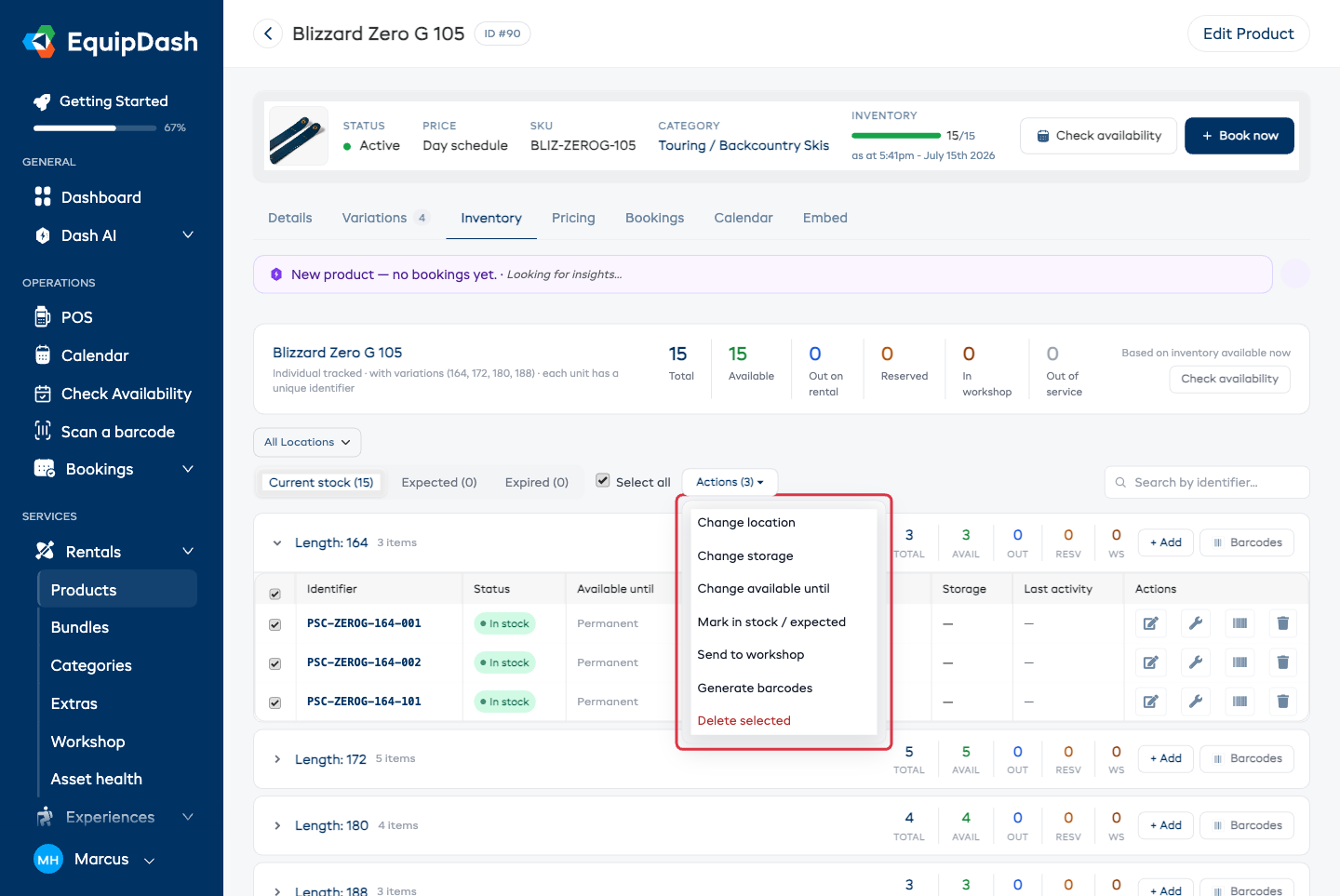This screenshot has height=896, width=1340.
Task: Click the Search by identifier field
Action: pos(1207,482)
